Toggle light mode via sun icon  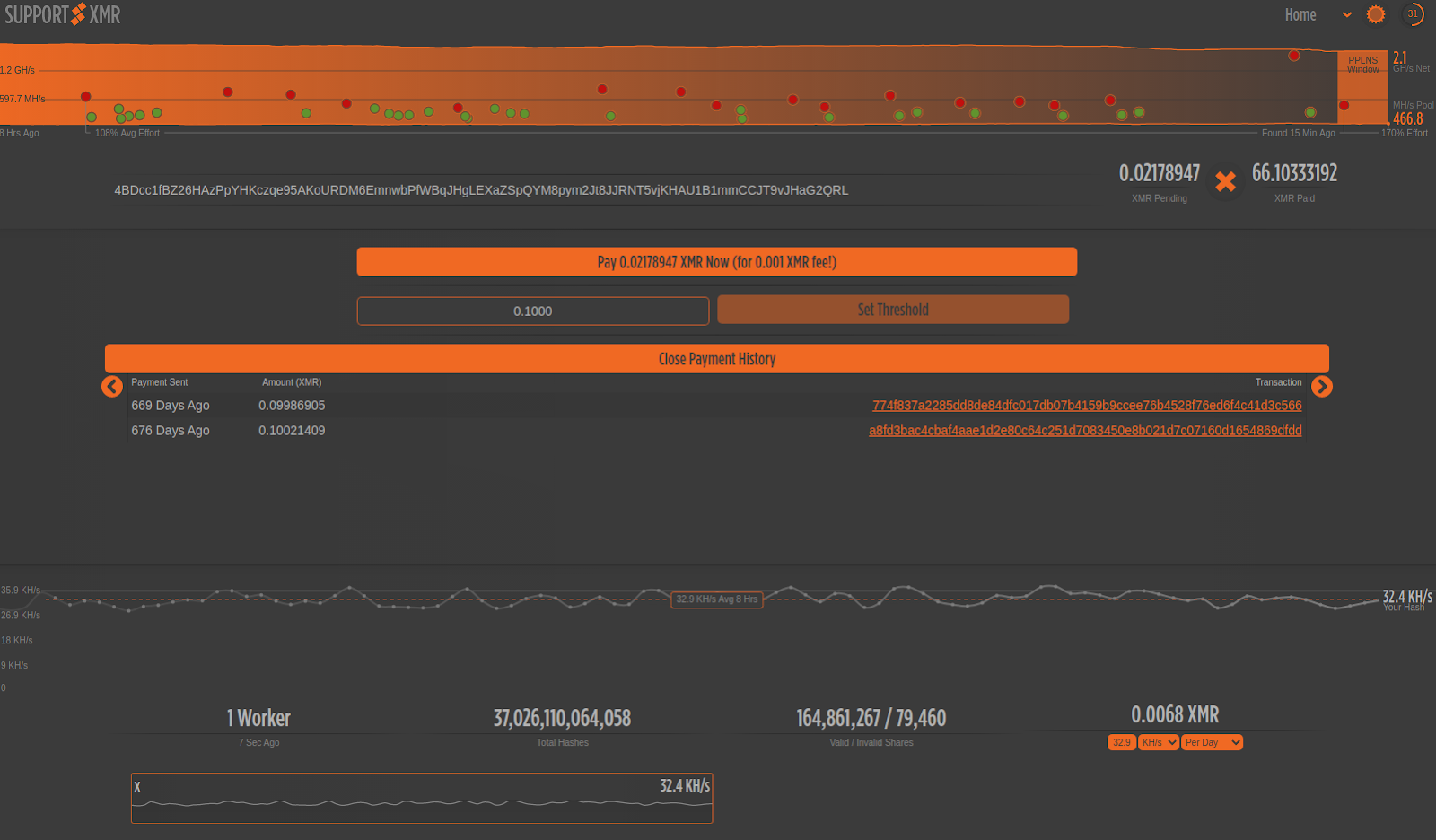pos(1376,14)
